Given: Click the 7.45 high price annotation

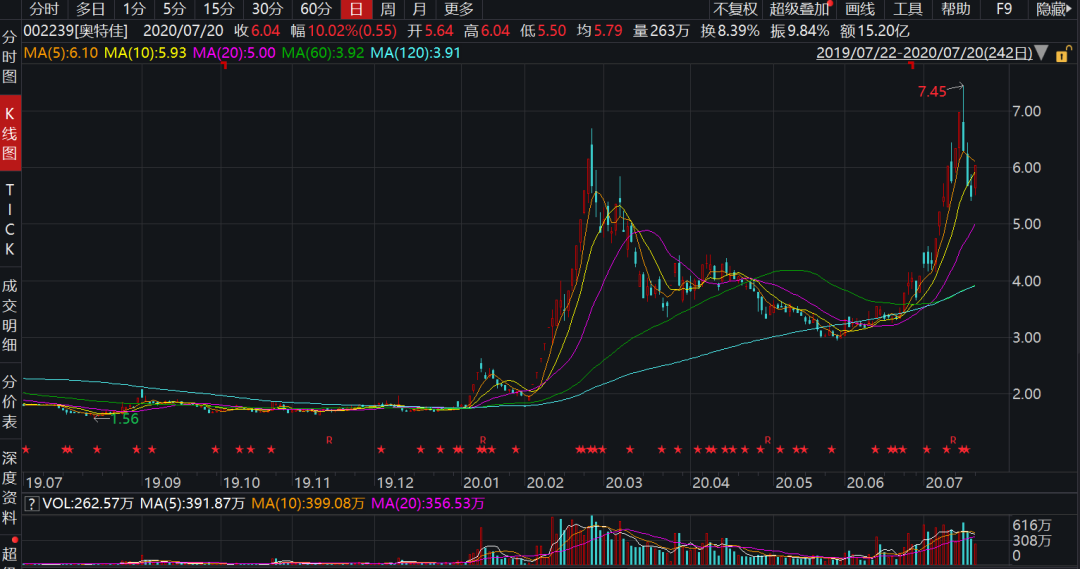Looking at the screenshot, I should tap(931, 92).
